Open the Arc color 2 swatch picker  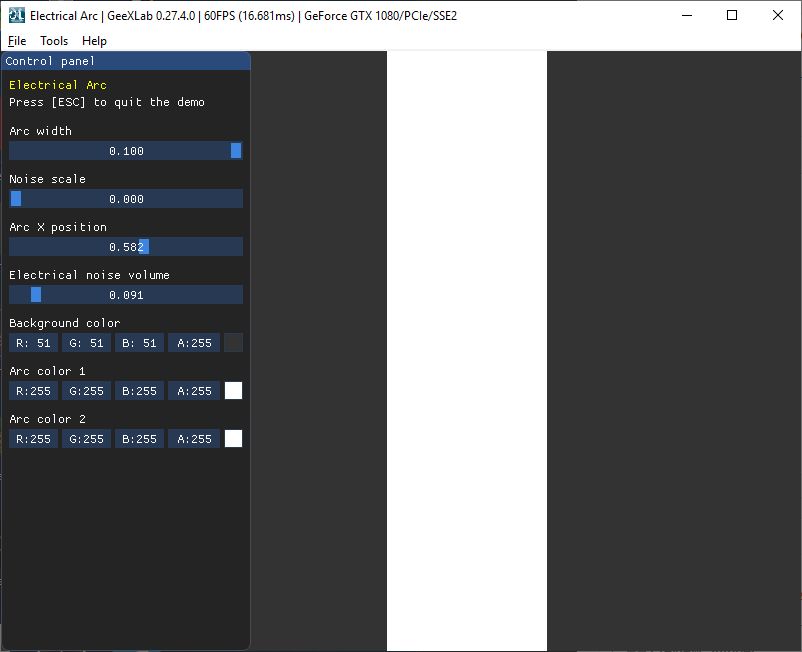pyautogui.click(x=233, y=439)
